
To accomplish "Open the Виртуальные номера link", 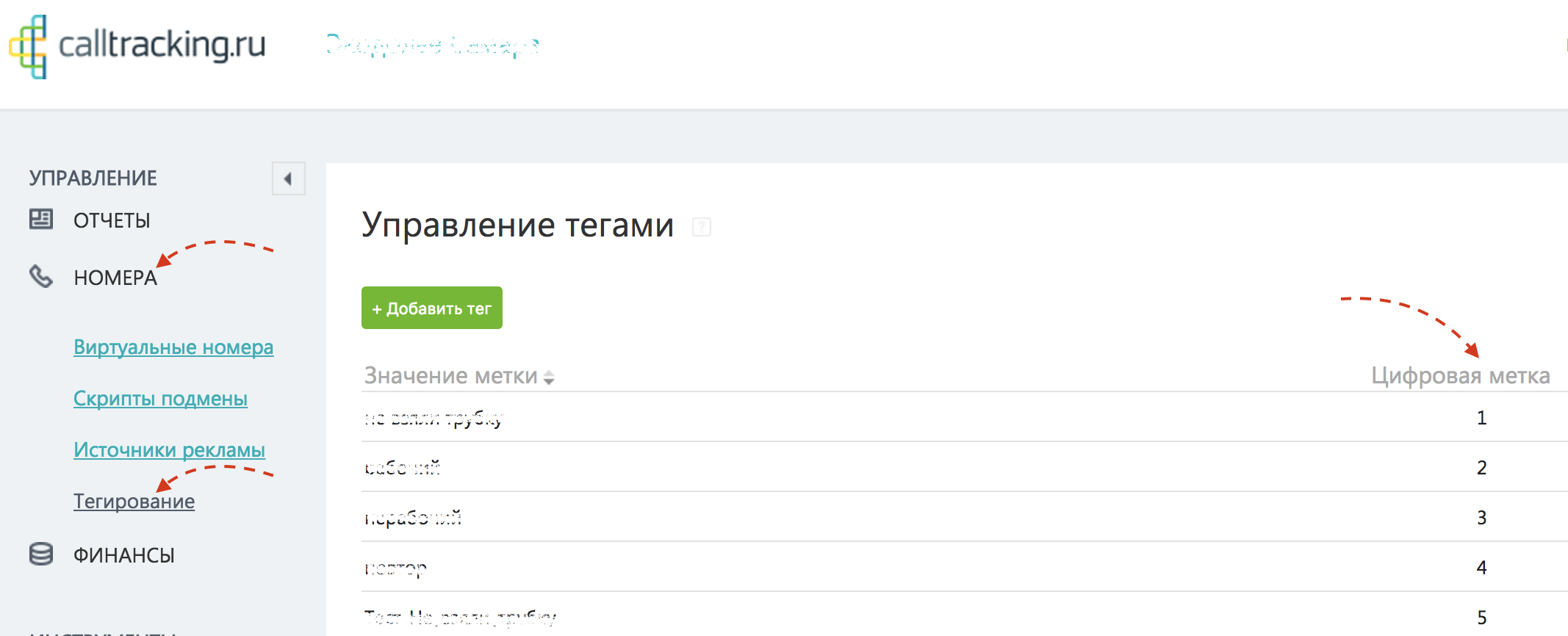I will pos(173,347).
